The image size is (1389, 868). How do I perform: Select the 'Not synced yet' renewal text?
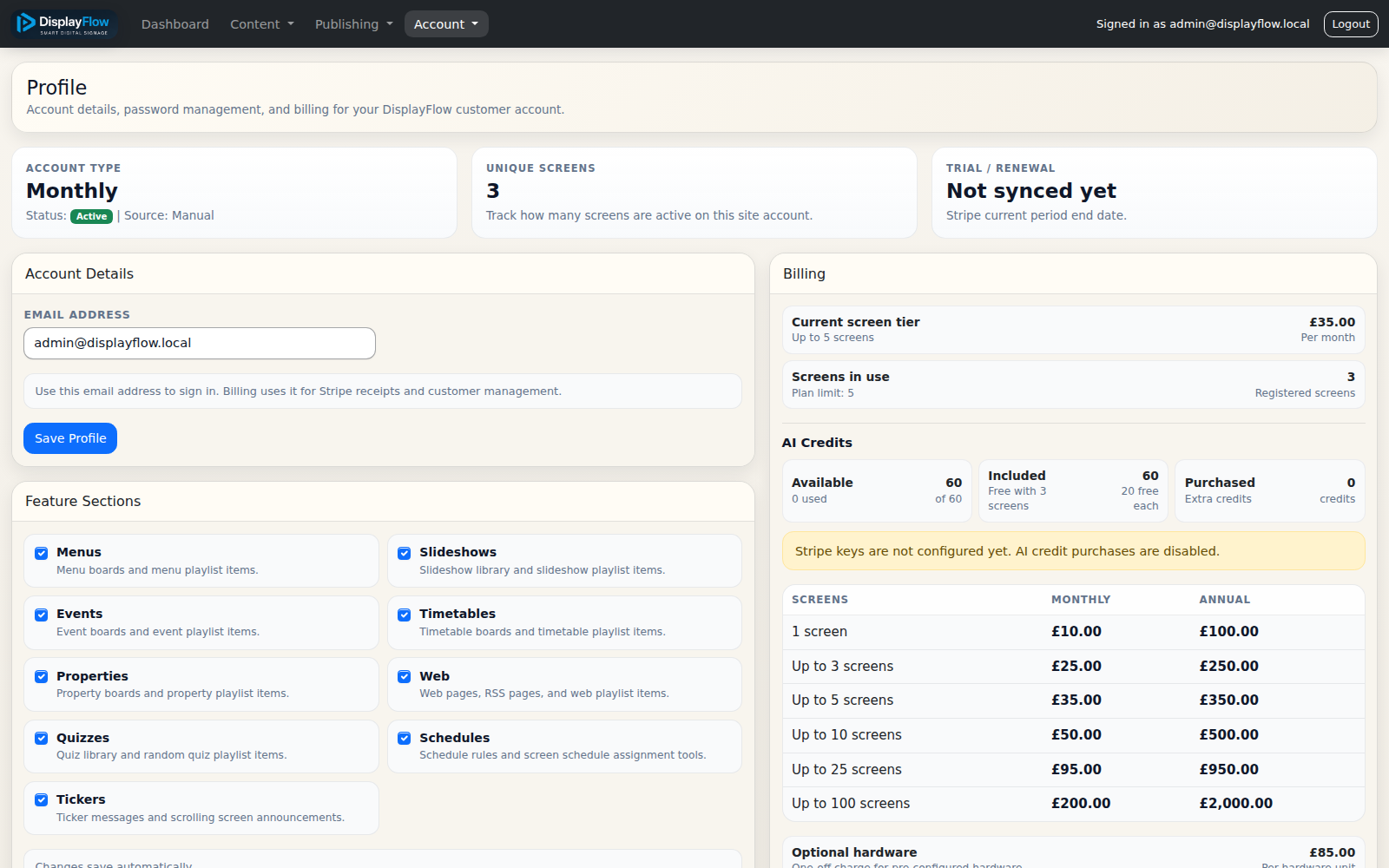click(1031, 191)
